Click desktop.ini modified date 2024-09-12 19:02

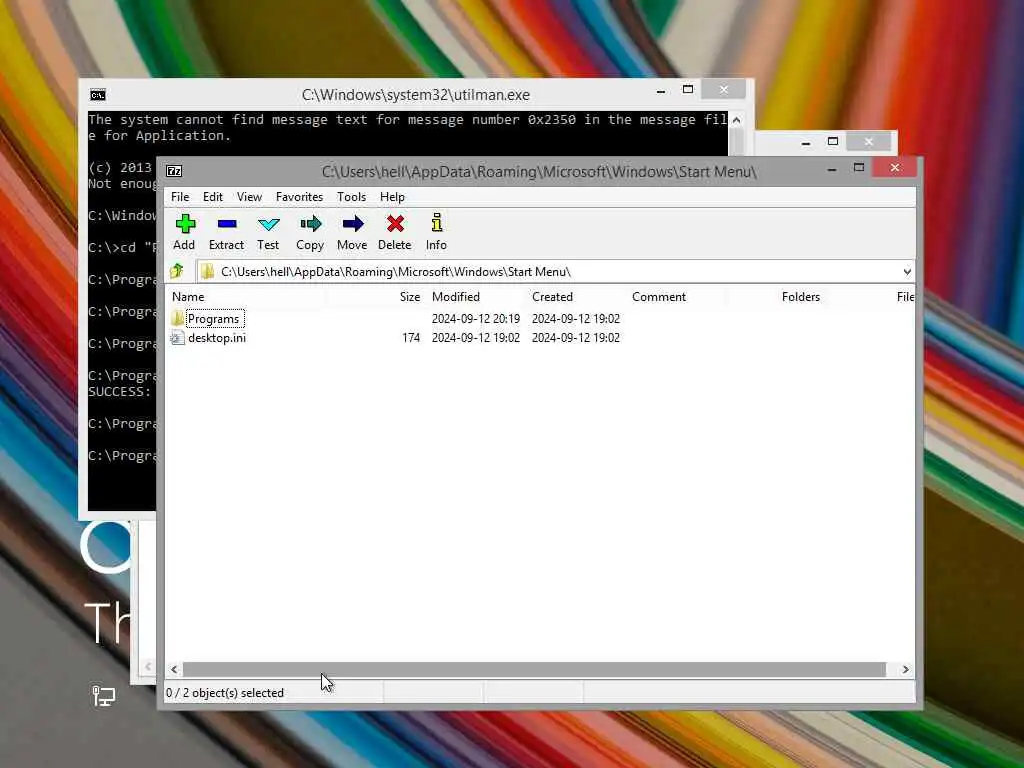click(x=475, y=338)
